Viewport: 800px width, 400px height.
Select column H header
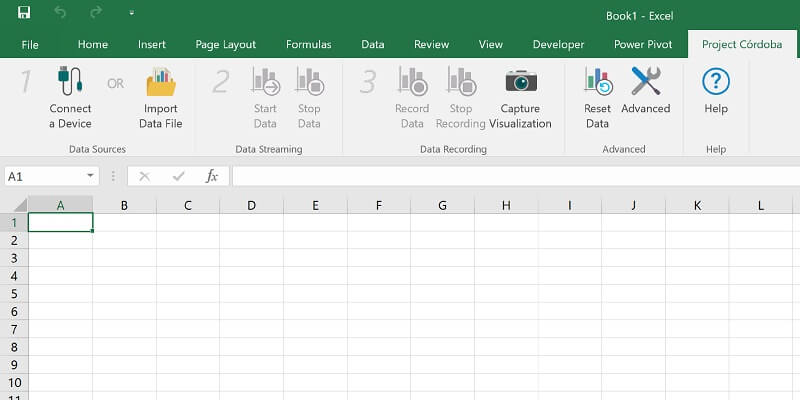point(506,205)
